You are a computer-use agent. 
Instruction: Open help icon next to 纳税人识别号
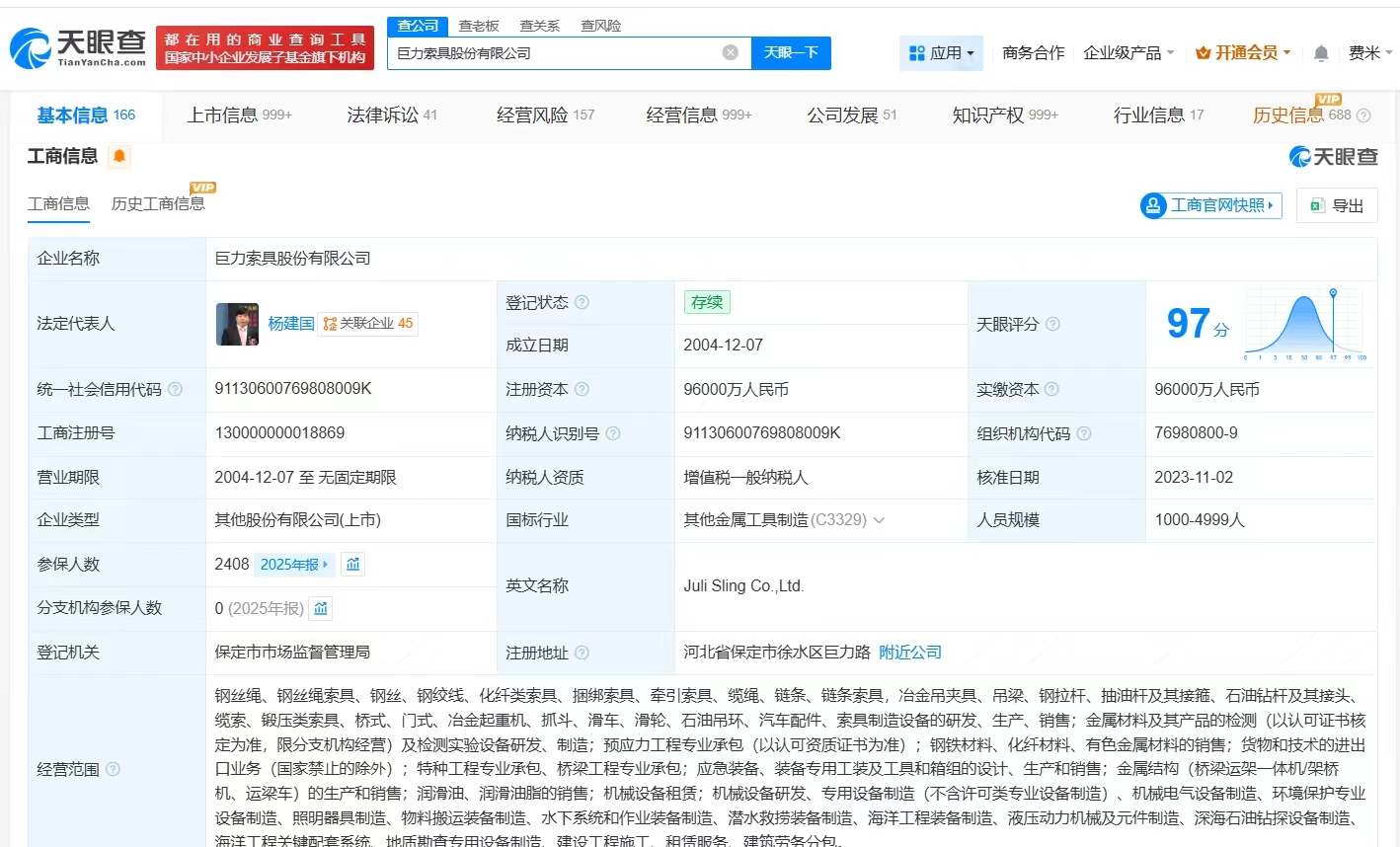coord(612,433)
